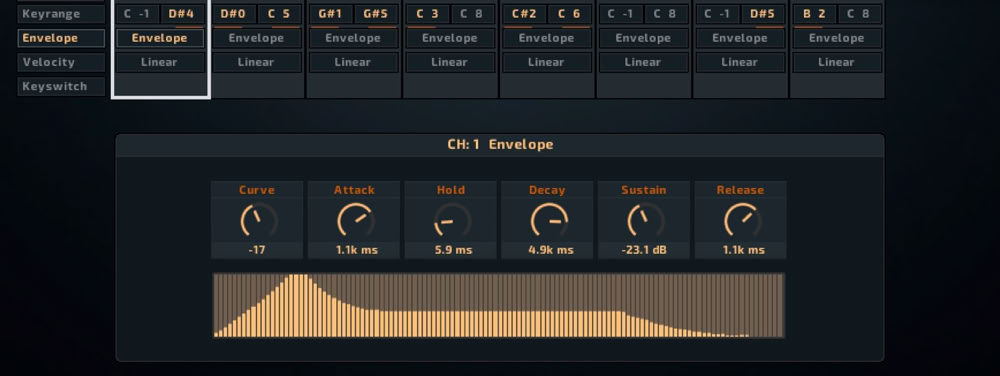Click the D#4 high key field

pos(182,13)
